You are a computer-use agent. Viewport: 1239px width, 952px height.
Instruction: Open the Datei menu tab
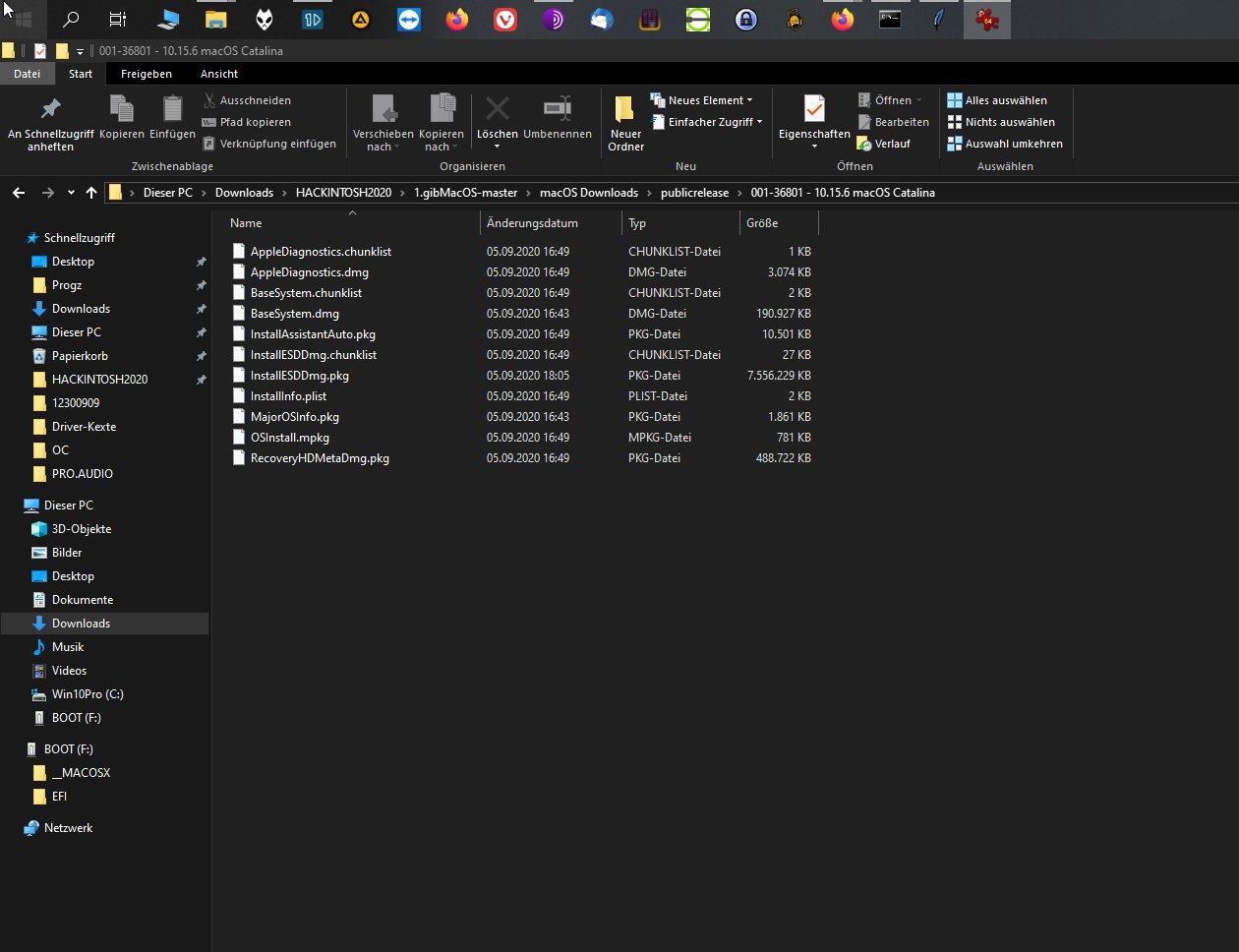pos(27,74)
